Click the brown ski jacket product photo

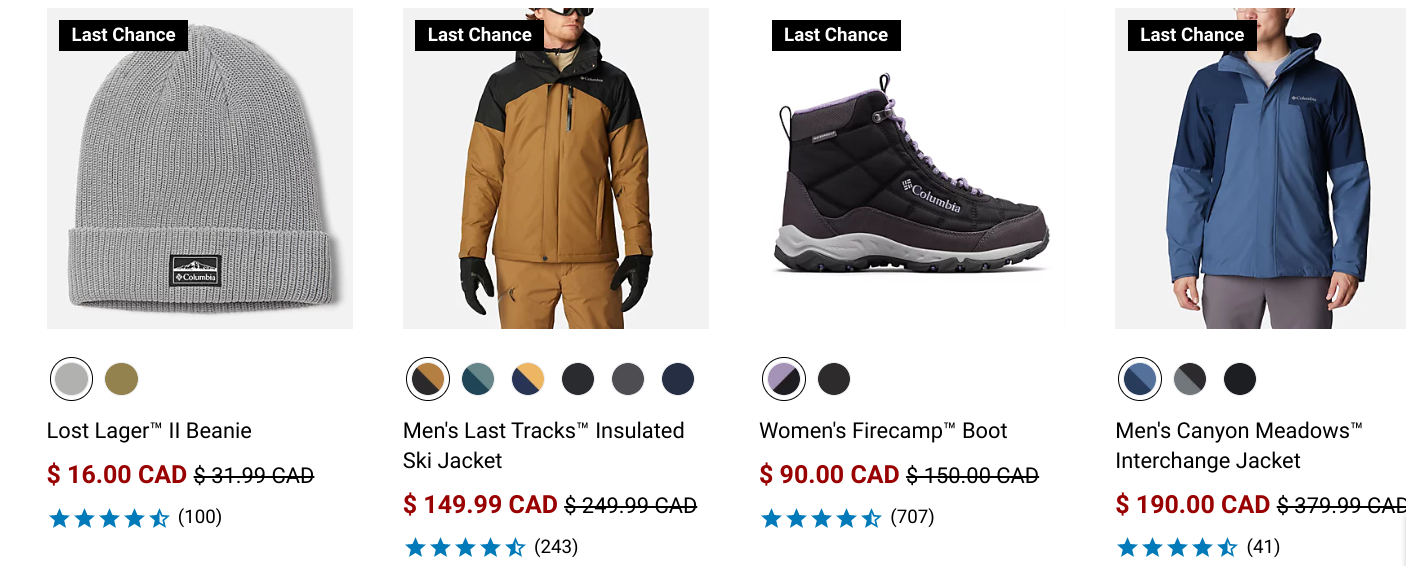556,168
